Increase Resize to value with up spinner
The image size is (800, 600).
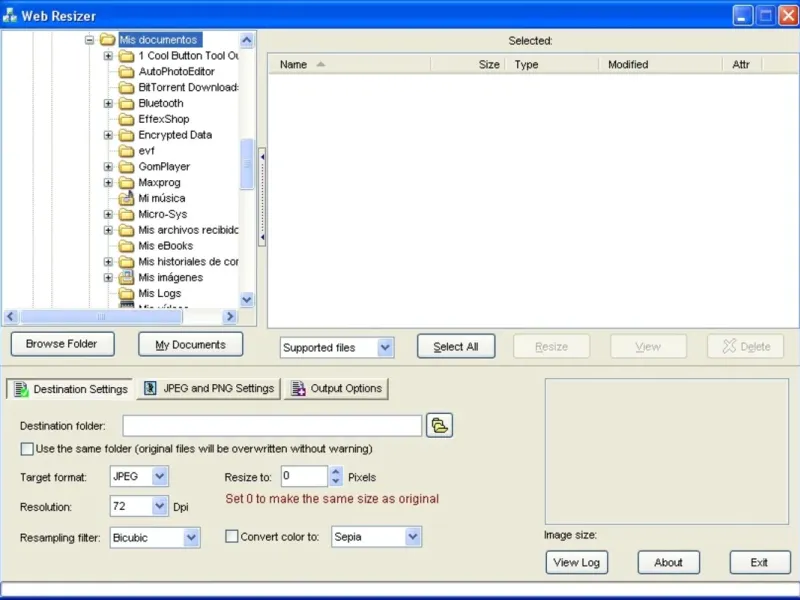(x=336, y=471)
